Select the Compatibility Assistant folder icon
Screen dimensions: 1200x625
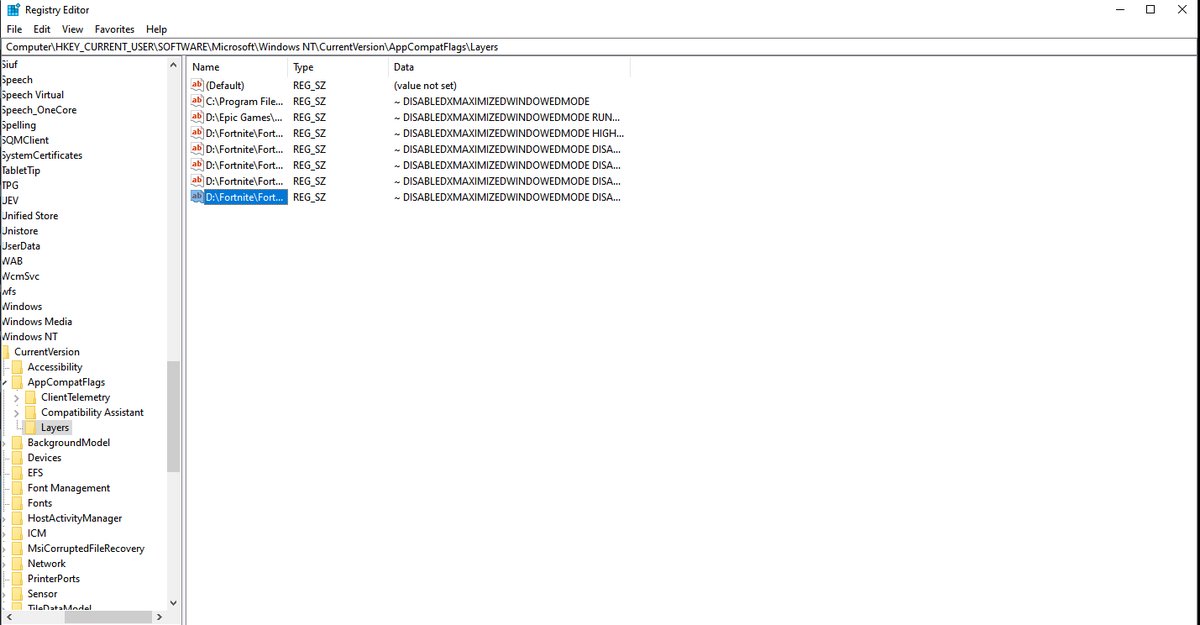point(31,412)
